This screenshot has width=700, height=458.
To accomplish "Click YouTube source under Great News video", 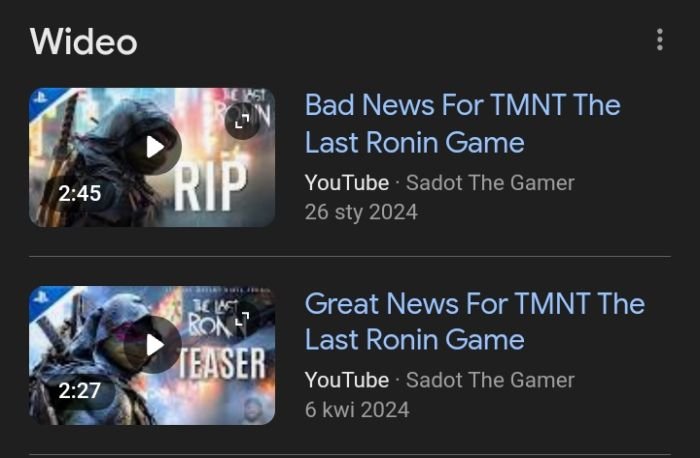I will tap(347, 381).
